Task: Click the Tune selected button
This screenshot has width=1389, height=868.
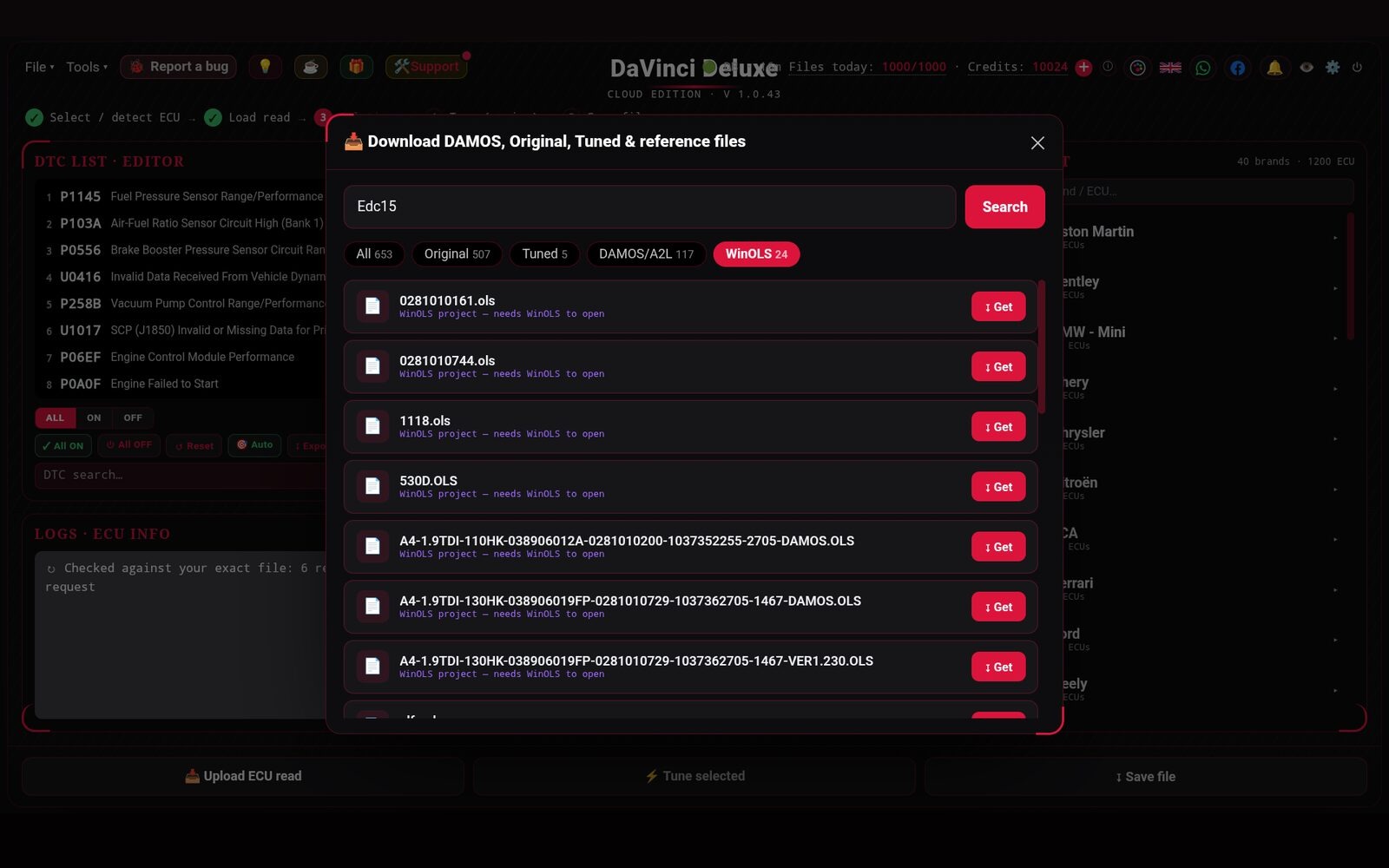Action: tap(694, 776)
